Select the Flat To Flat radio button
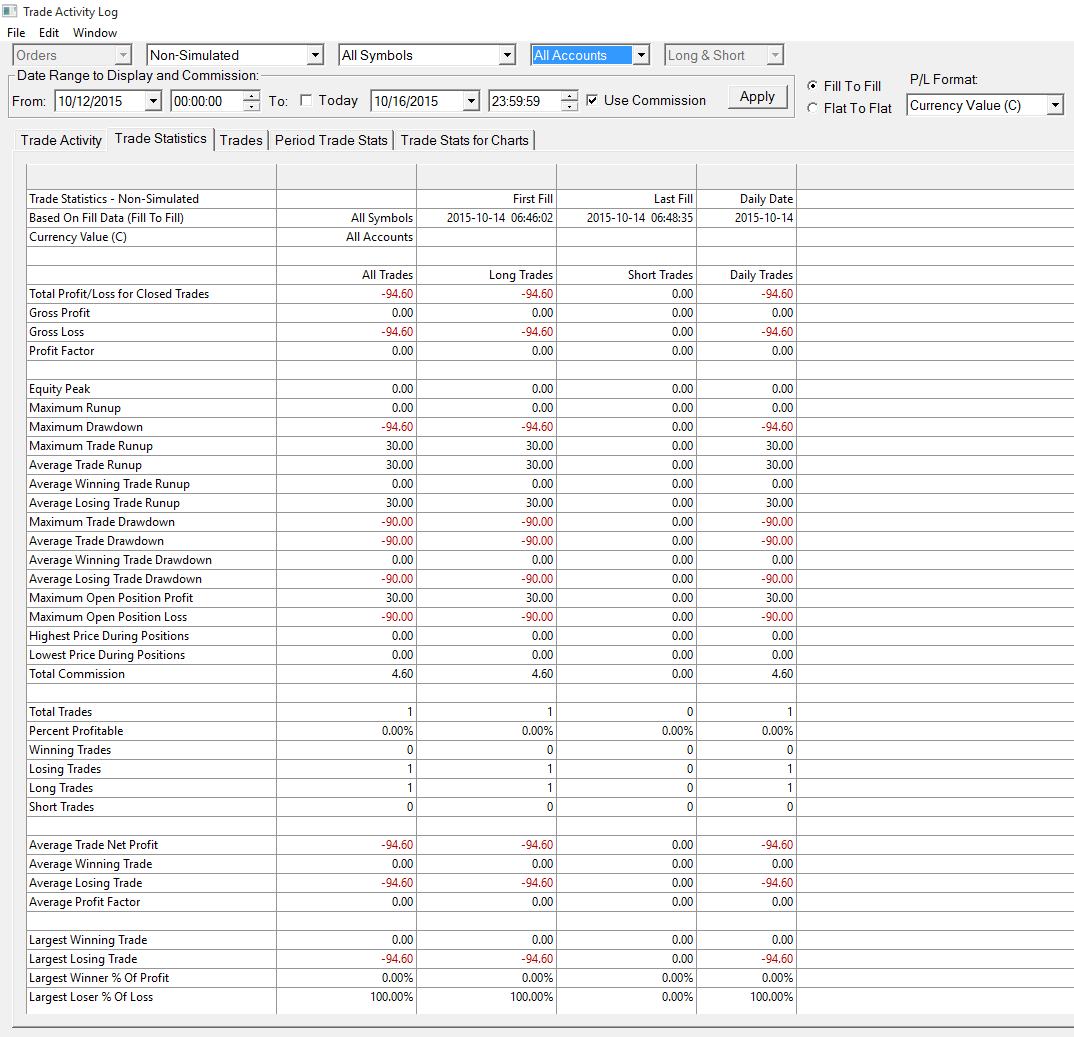The height and width of the screenshot is (1037, 1074). pos(812,108)
